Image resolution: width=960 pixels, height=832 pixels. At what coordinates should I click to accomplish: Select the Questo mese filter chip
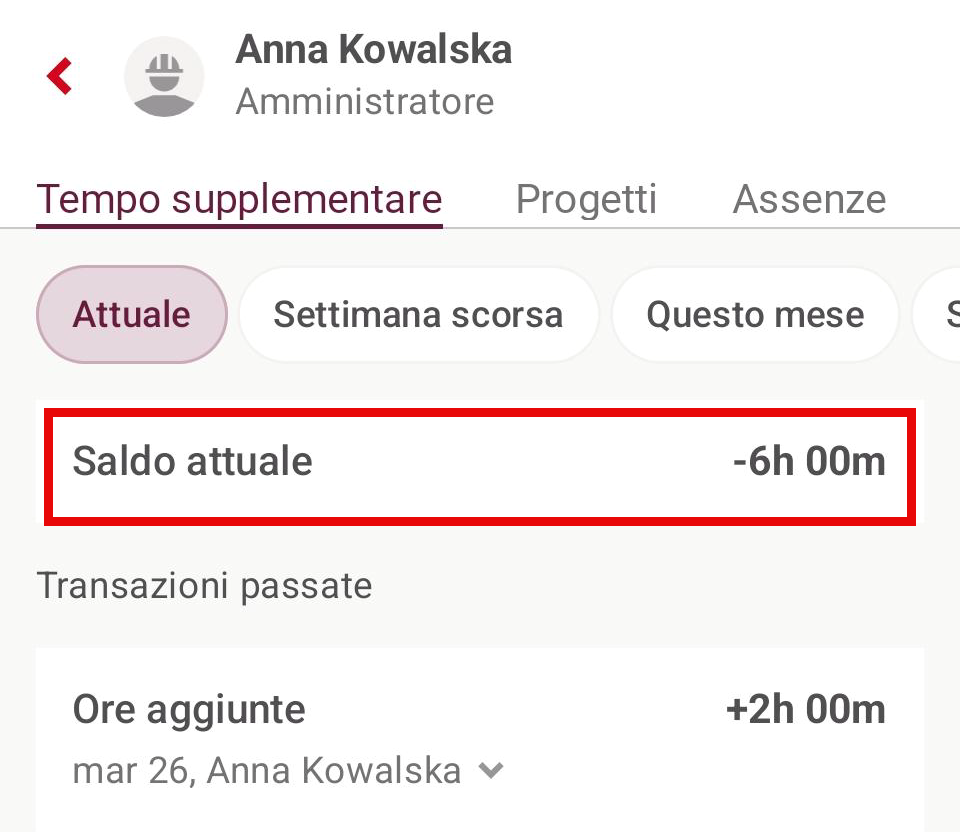(x=755, y=315)
